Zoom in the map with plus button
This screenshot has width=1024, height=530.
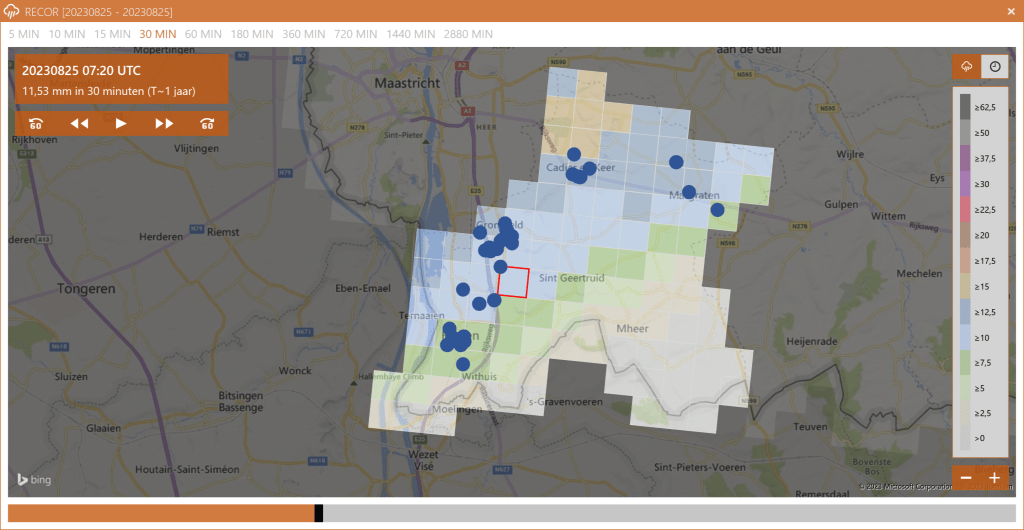[x=994, y=478]
